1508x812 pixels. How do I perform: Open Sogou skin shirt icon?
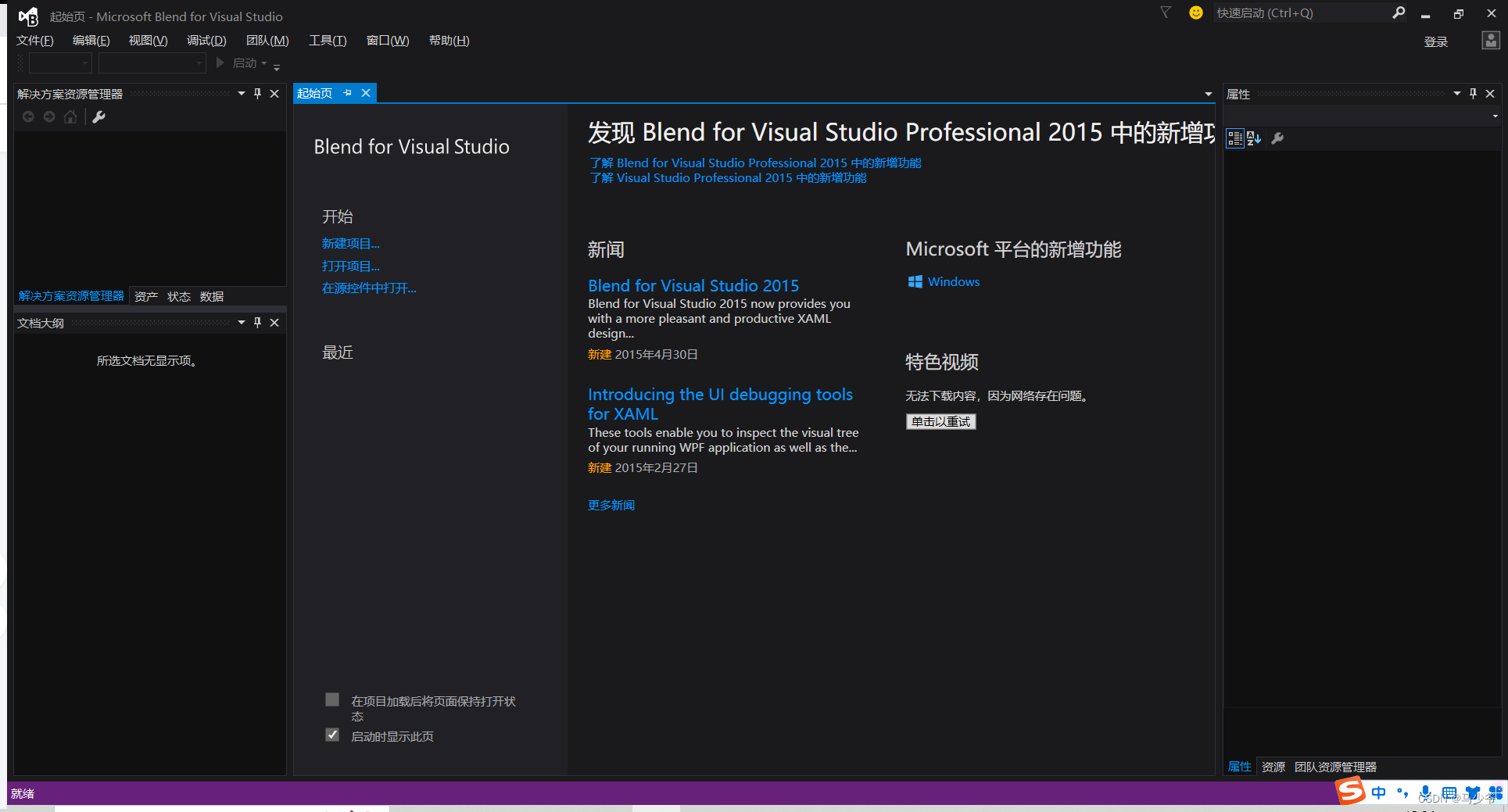click(x=1473, y=792)
